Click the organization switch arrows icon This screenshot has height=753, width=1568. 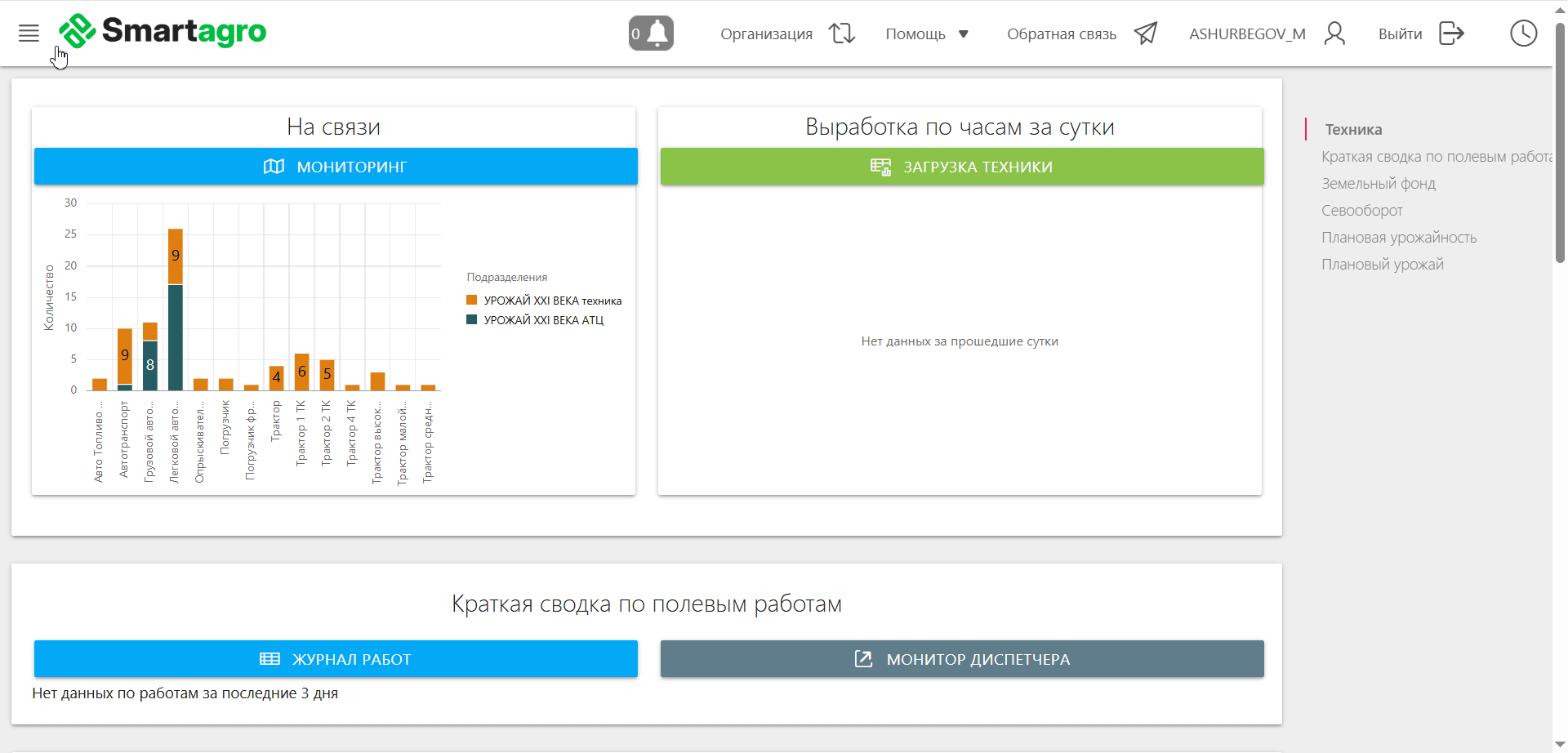click(x=841, y=33)
